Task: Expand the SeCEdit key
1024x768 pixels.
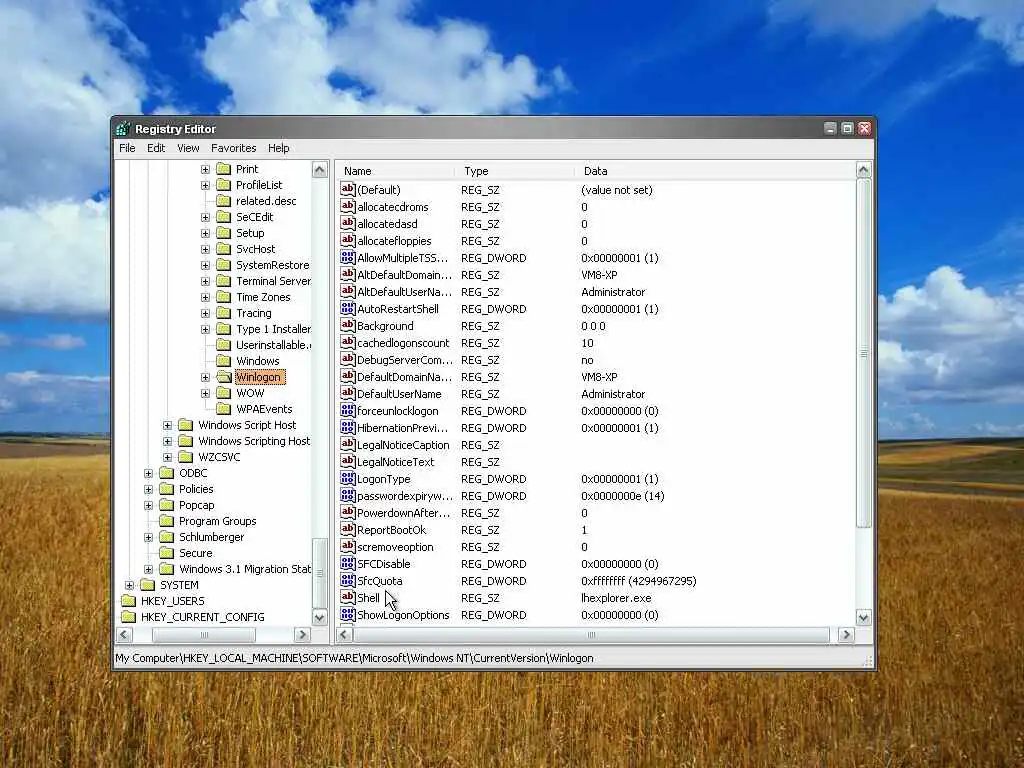Action: coord(205,217)
